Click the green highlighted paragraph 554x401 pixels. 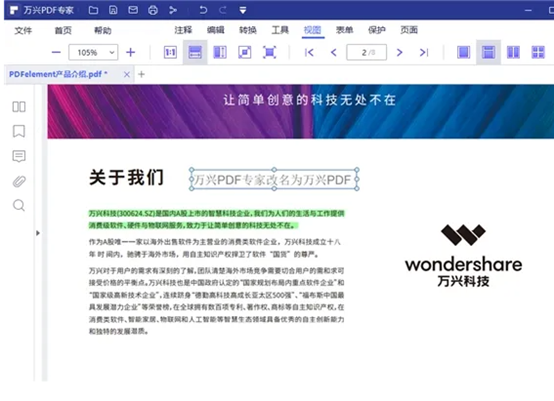tap(216, 219)
